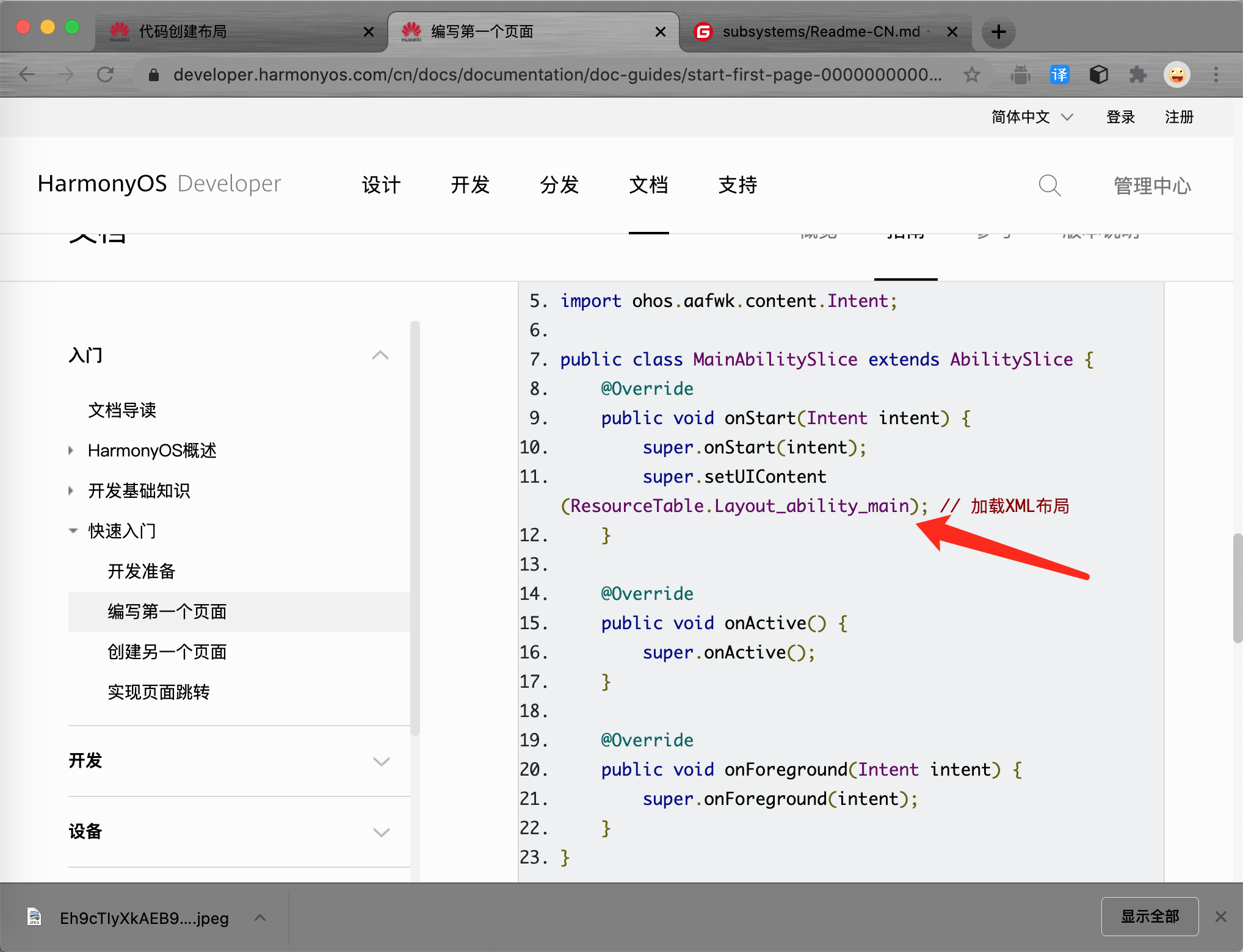Collapse the 入门 section chevron

[380, 355]
